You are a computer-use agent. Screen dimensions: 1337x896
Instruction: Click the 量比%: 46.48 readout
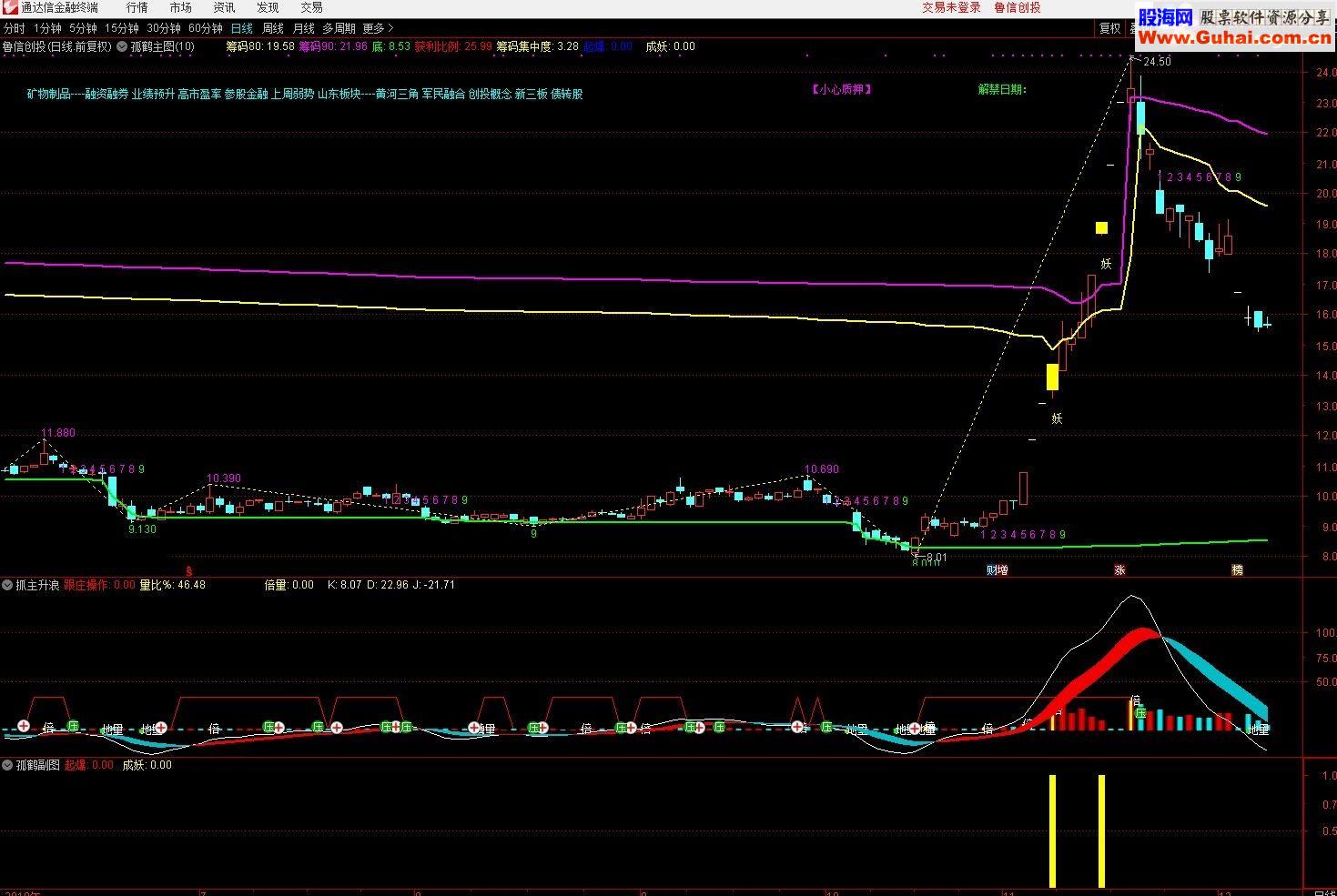click(172, 585)
